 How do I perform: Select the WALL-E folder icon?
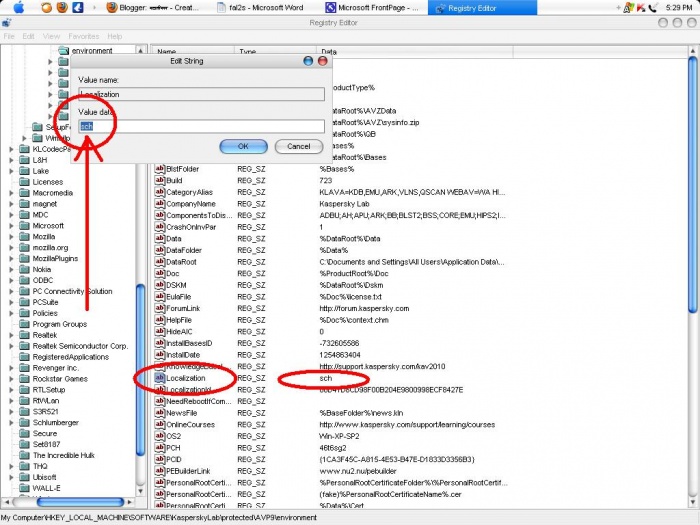pos(25,488)
